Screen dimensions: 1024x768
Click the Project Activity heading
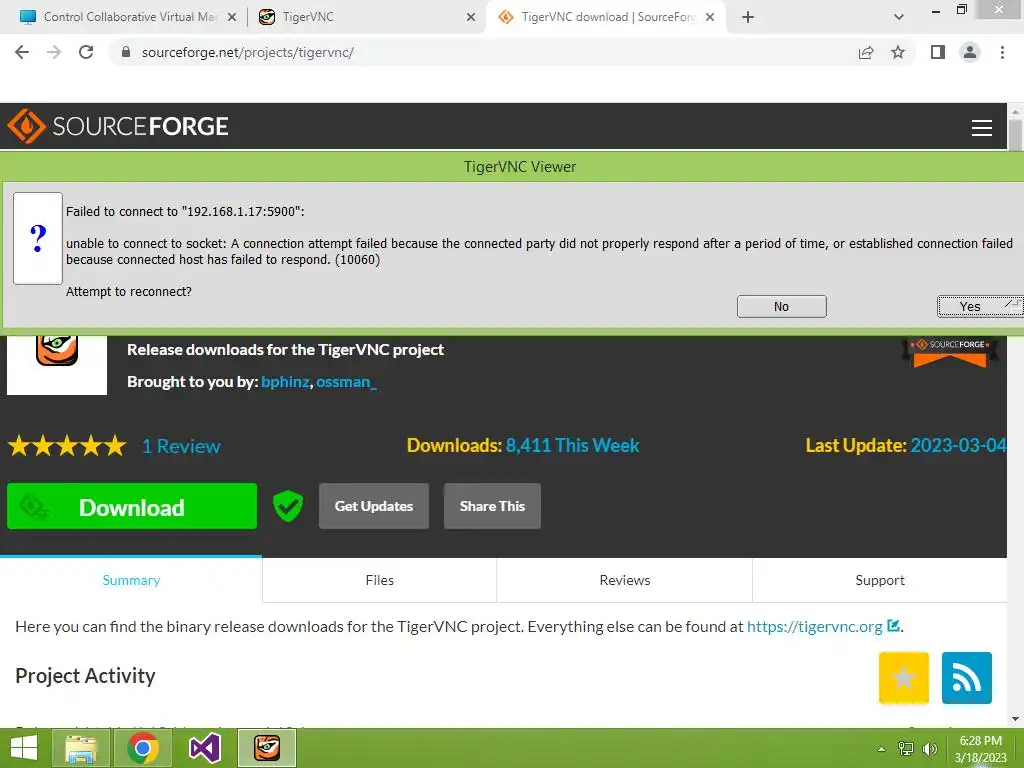tap(86, 676)
